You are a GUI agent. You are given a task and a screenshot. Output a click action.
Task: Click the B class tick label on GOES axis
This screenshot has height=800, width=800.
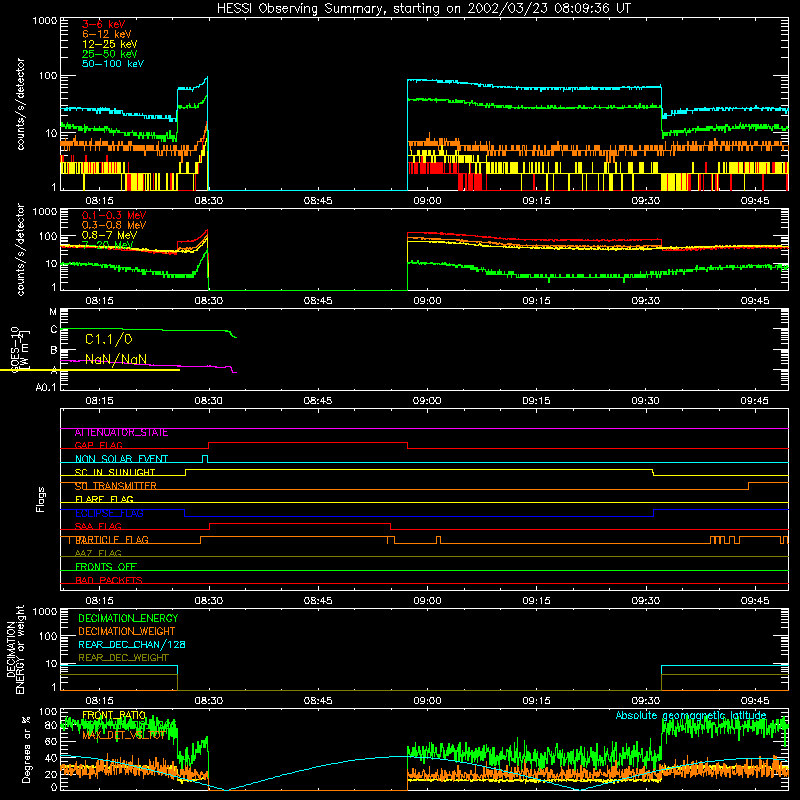pyautogui.click(x=54, y=351)
